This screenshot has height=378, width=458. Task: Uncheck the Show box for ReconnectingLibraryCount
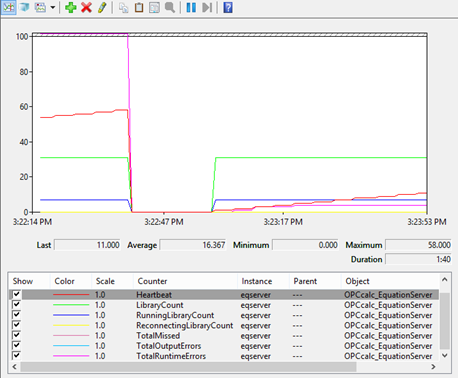coord(16,325)
